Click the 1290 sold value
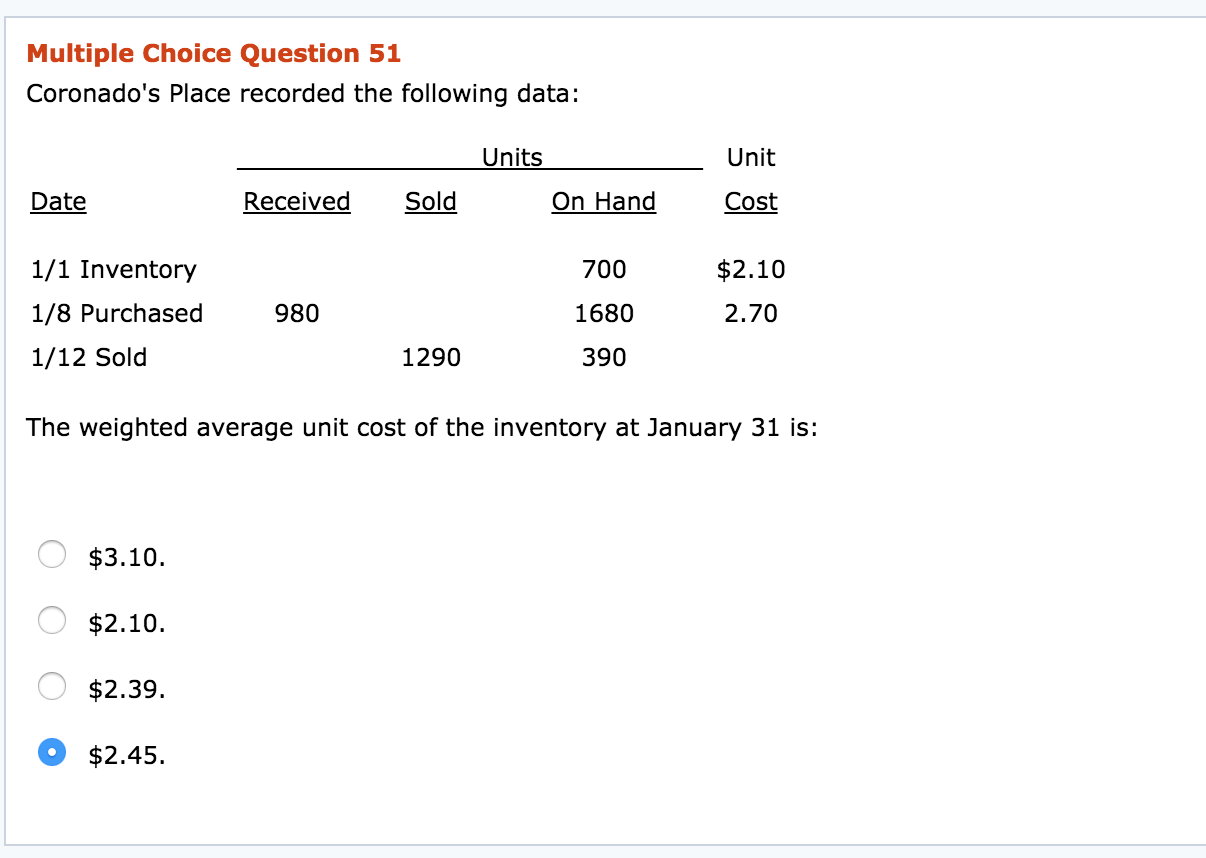Image resolution: width=1206 pixels, height=858 pixels. [x=431, y=357]
